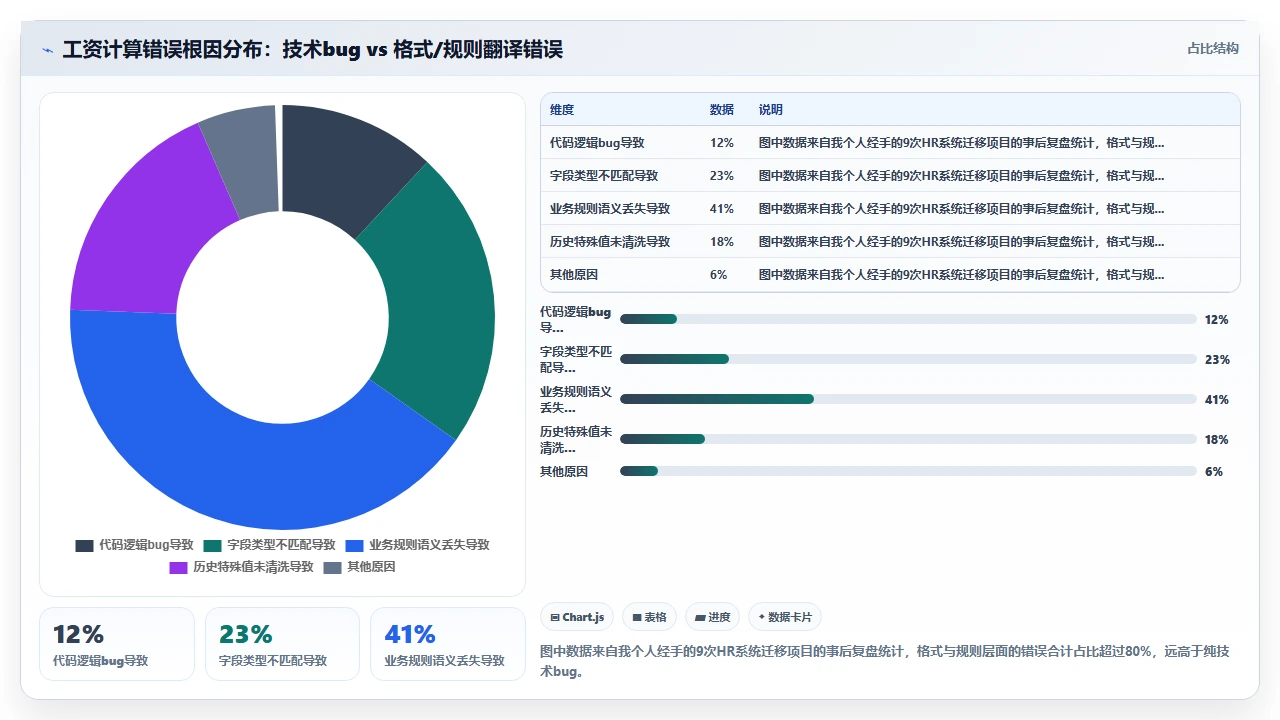Open the 41% 业务规则语义丢失导致 data card
The image size is (1280, 720).
point(448,644)
